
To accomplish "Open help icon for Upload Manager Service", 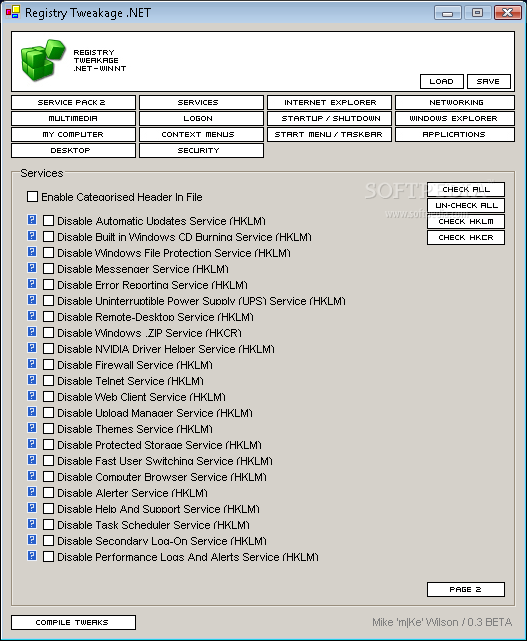I will click(x=32, y=412).
